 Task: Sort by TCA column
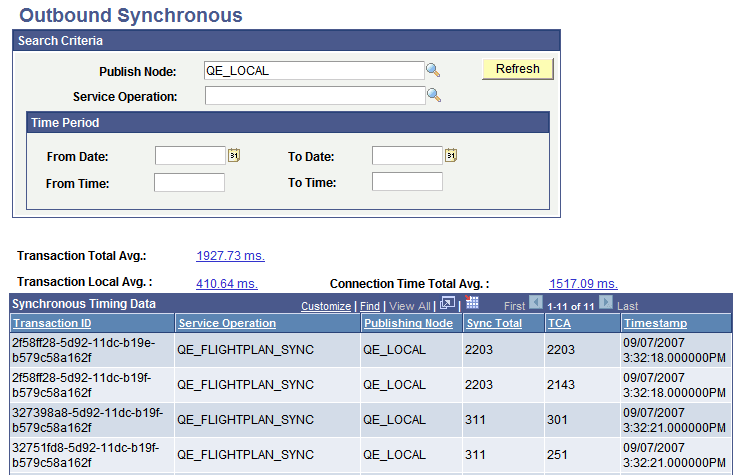click(x=559, y=323)
